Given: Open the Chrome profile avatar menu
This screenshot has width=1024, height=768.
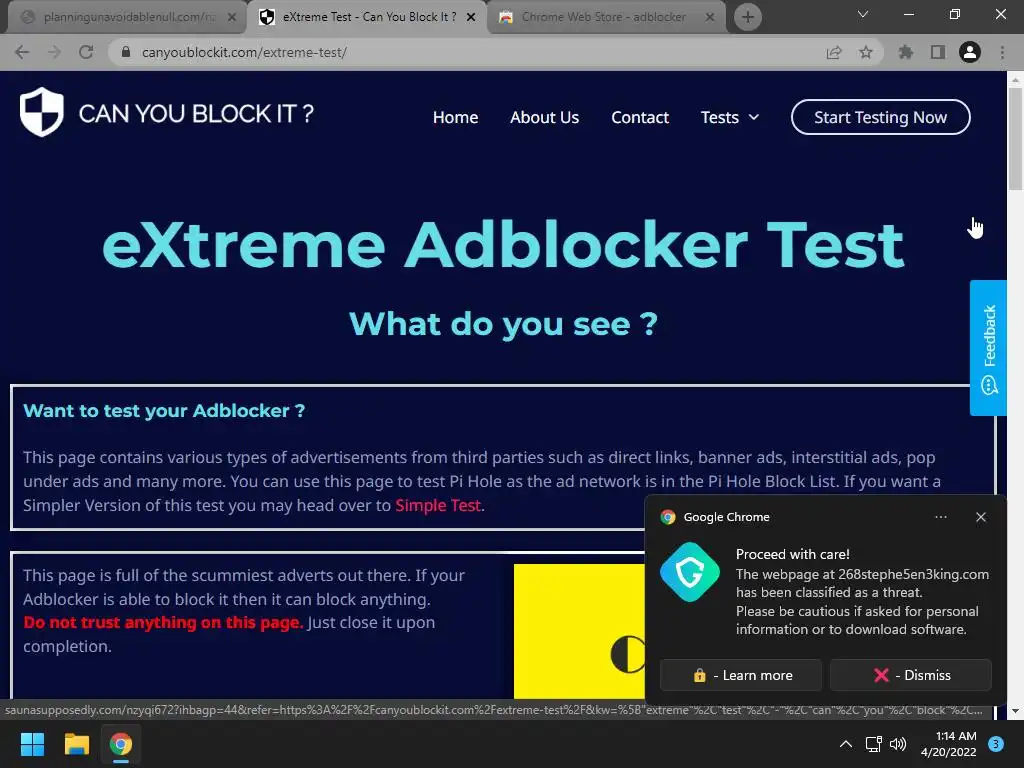Looking at the screenshot, I should point(970,52).
